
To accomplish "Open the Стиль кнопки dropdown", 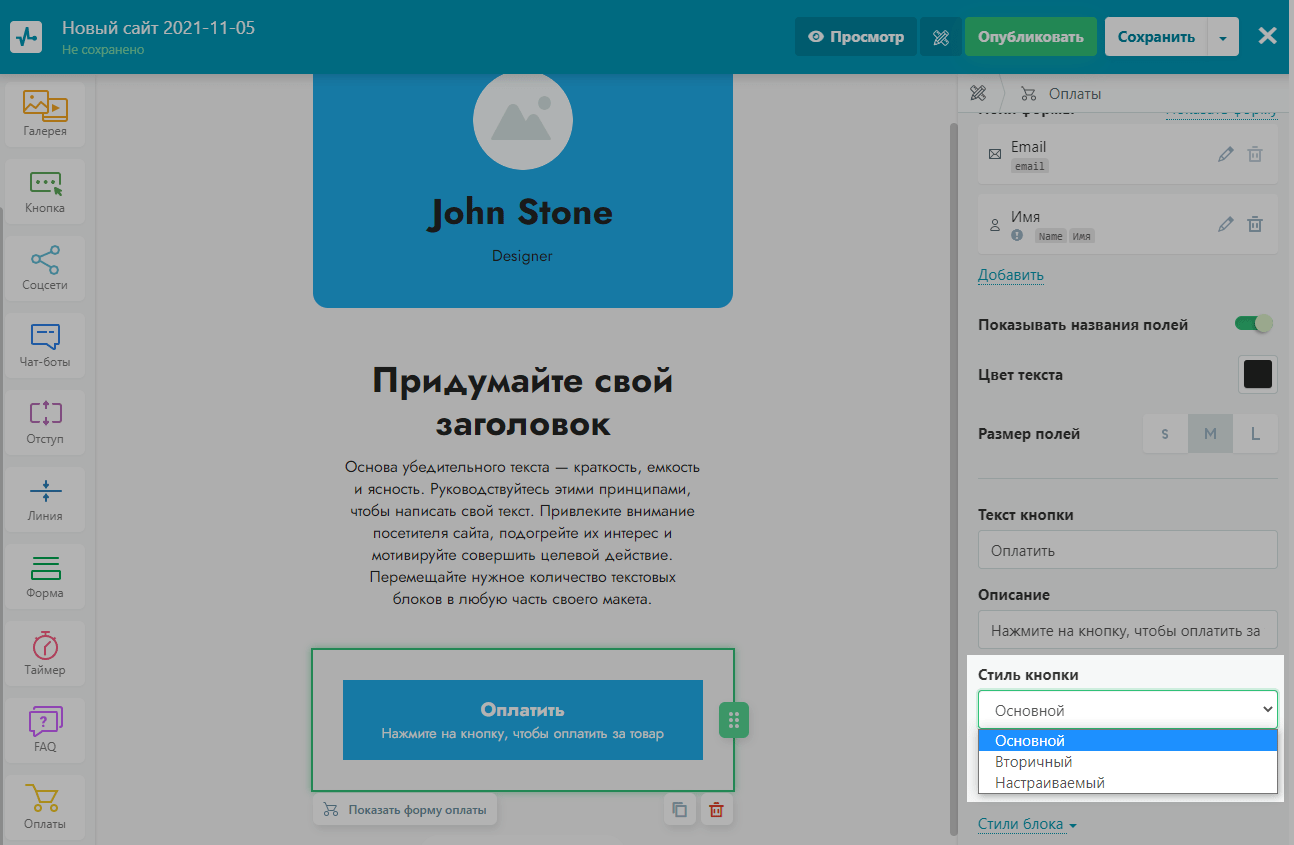I will 1127,710.
